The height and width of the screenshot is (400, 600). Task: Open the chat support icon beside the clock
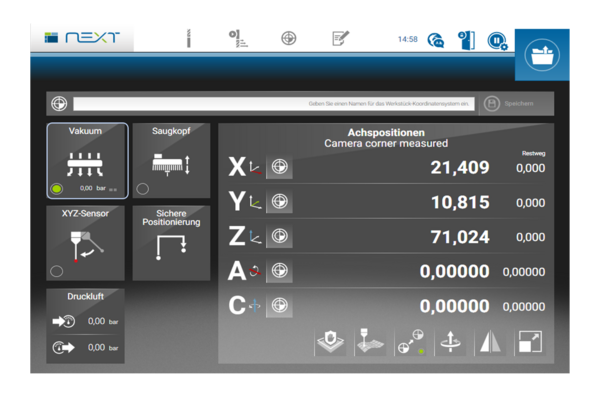pos(435,40)
